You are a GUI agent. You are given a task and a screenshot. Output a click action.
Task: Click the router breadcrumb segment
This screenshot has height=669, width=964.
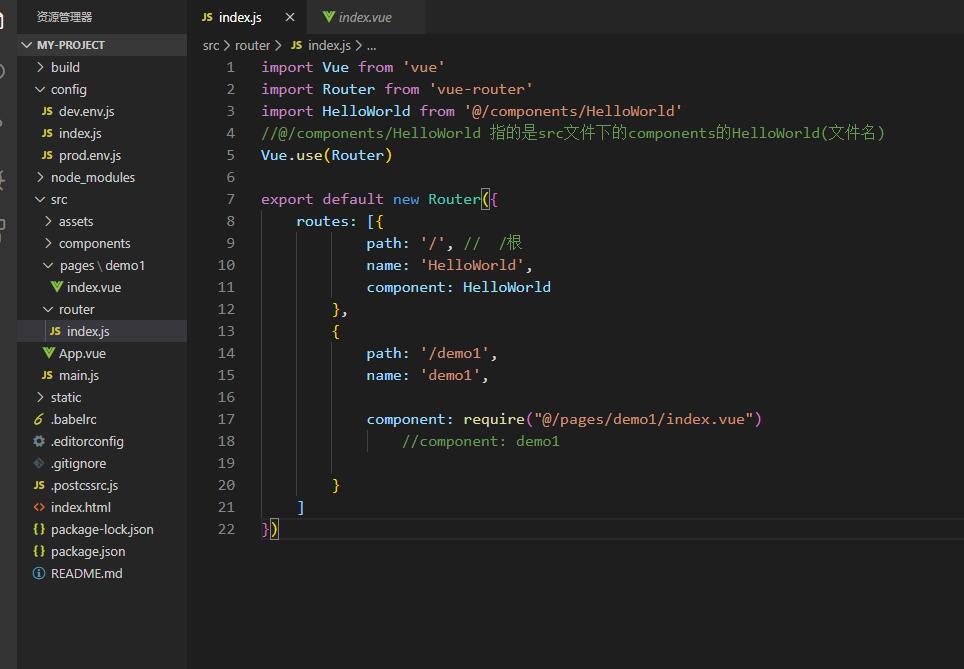252,45
